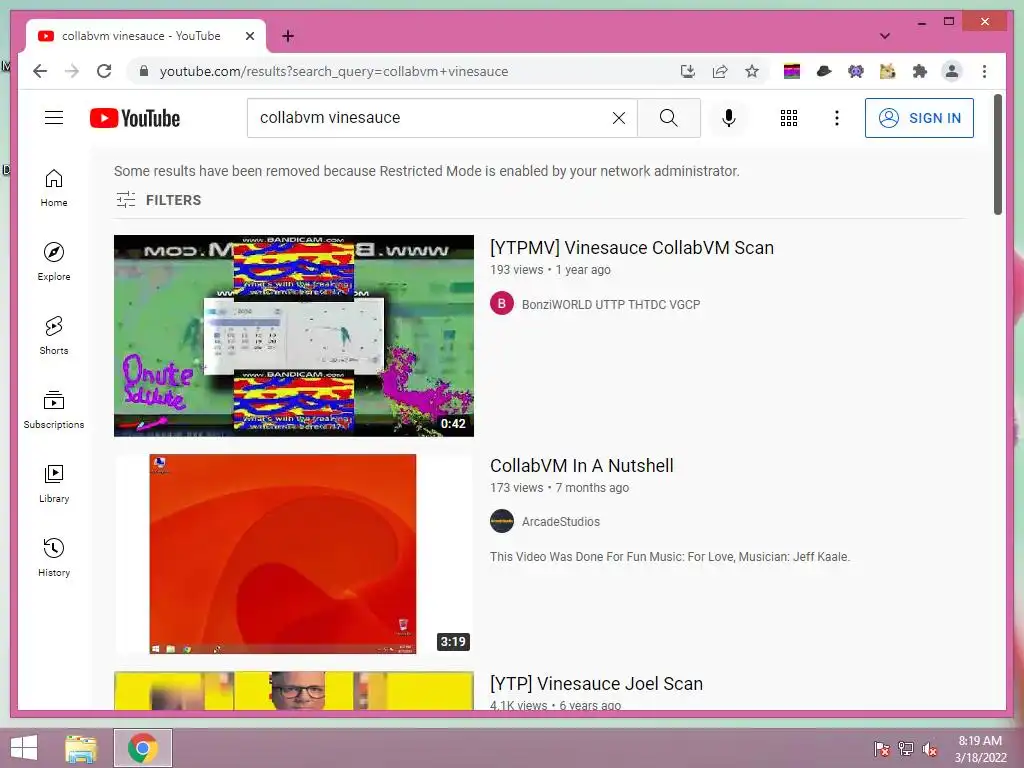
Task: Click the Chrome taskbar icon
Action: (143, 748)
